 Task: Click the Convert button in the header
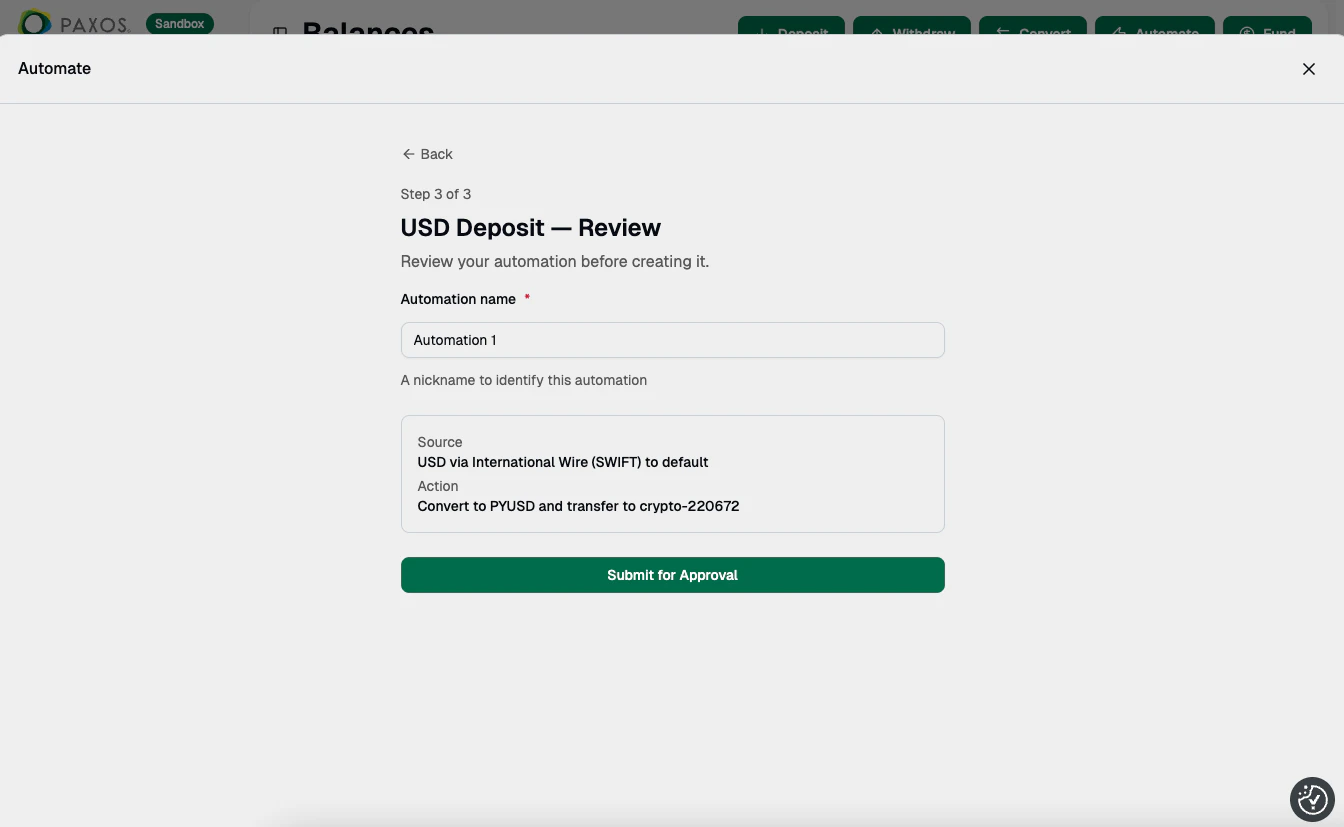[1033, 32]
